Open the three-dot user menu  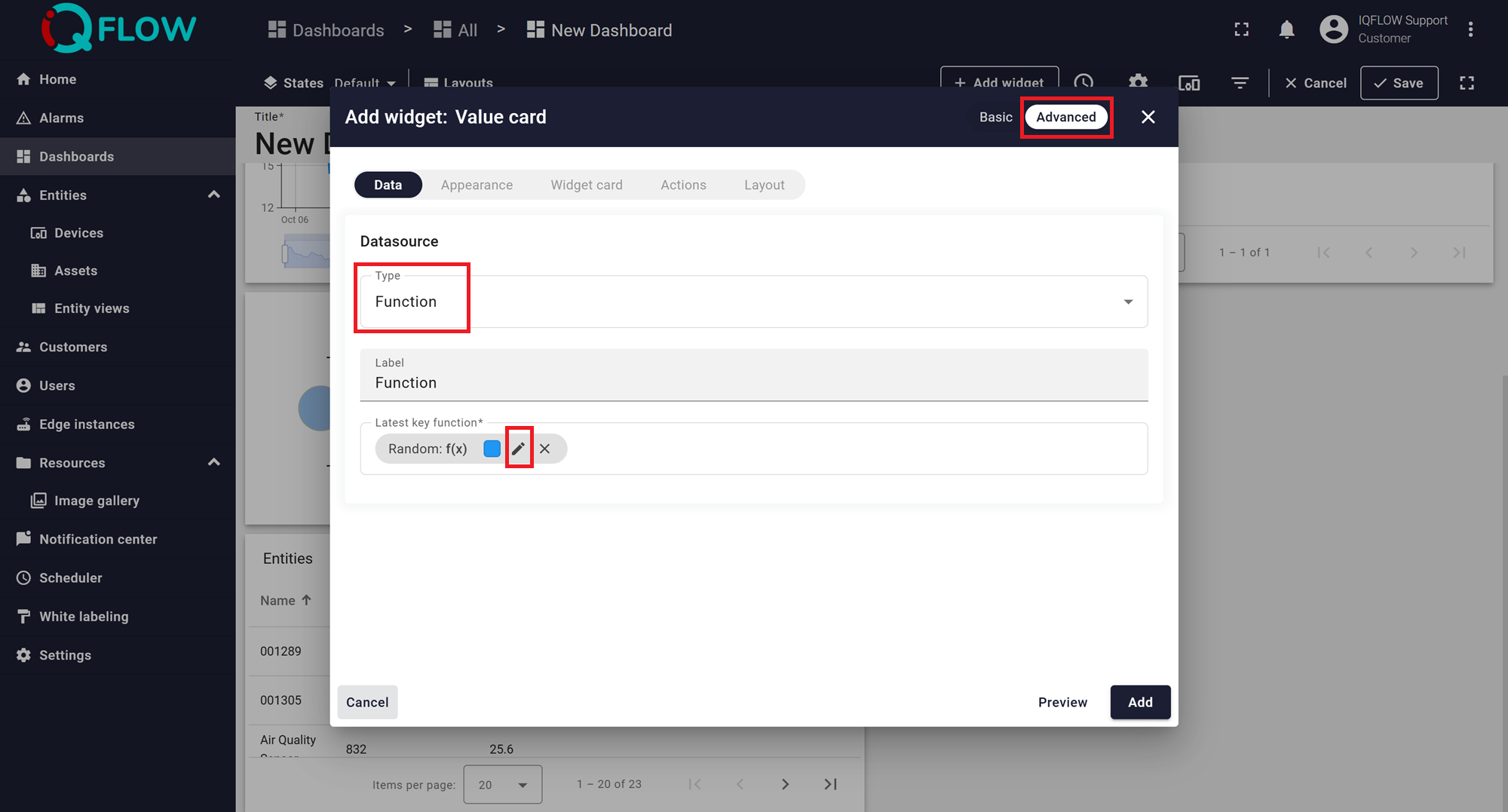click(1470, 29)
